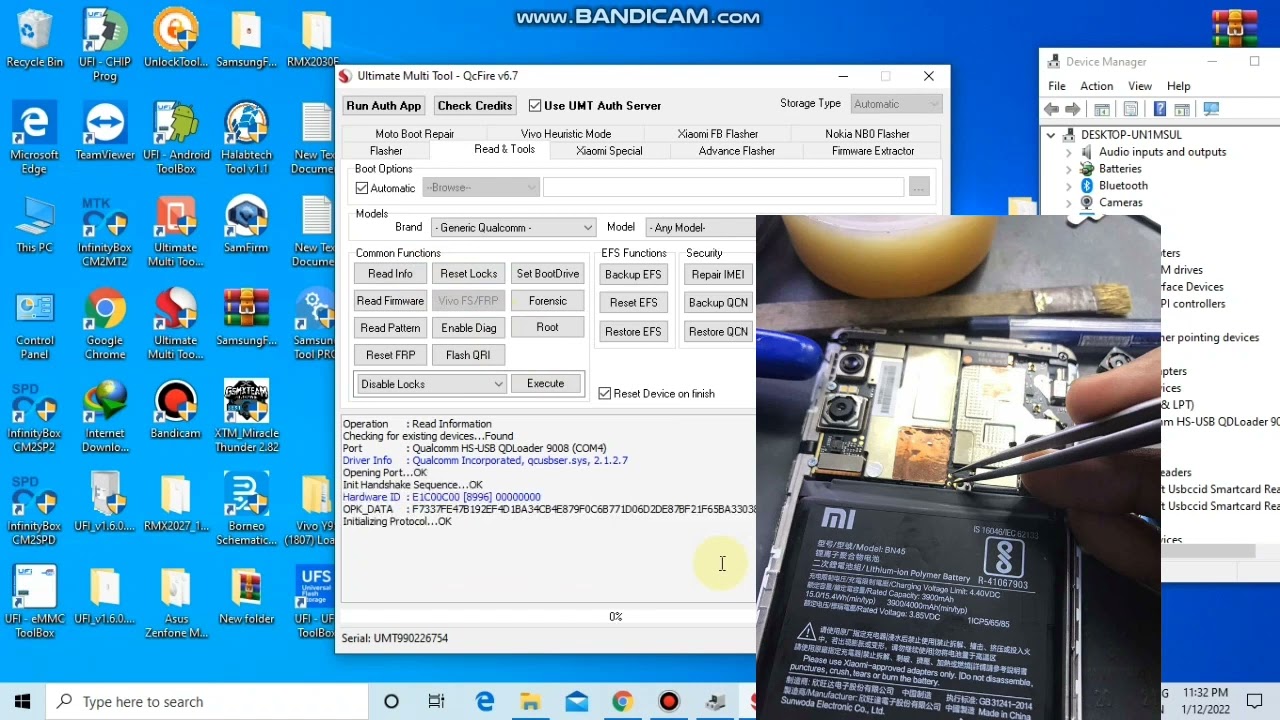Open UFI - CHIP Prog desktop shortcut

coord(105,46)
